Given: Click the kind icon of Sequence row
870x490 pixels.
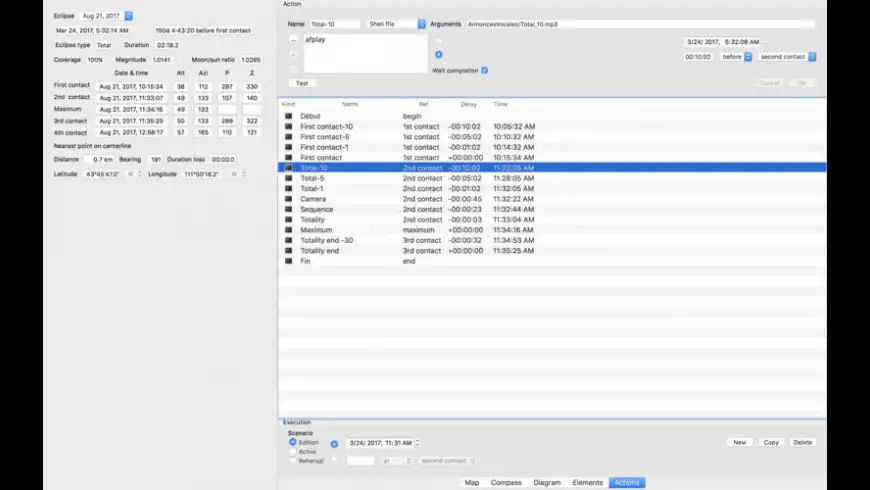Looking at the screenshot, I should pyautogui.click(x=289, y=209).
